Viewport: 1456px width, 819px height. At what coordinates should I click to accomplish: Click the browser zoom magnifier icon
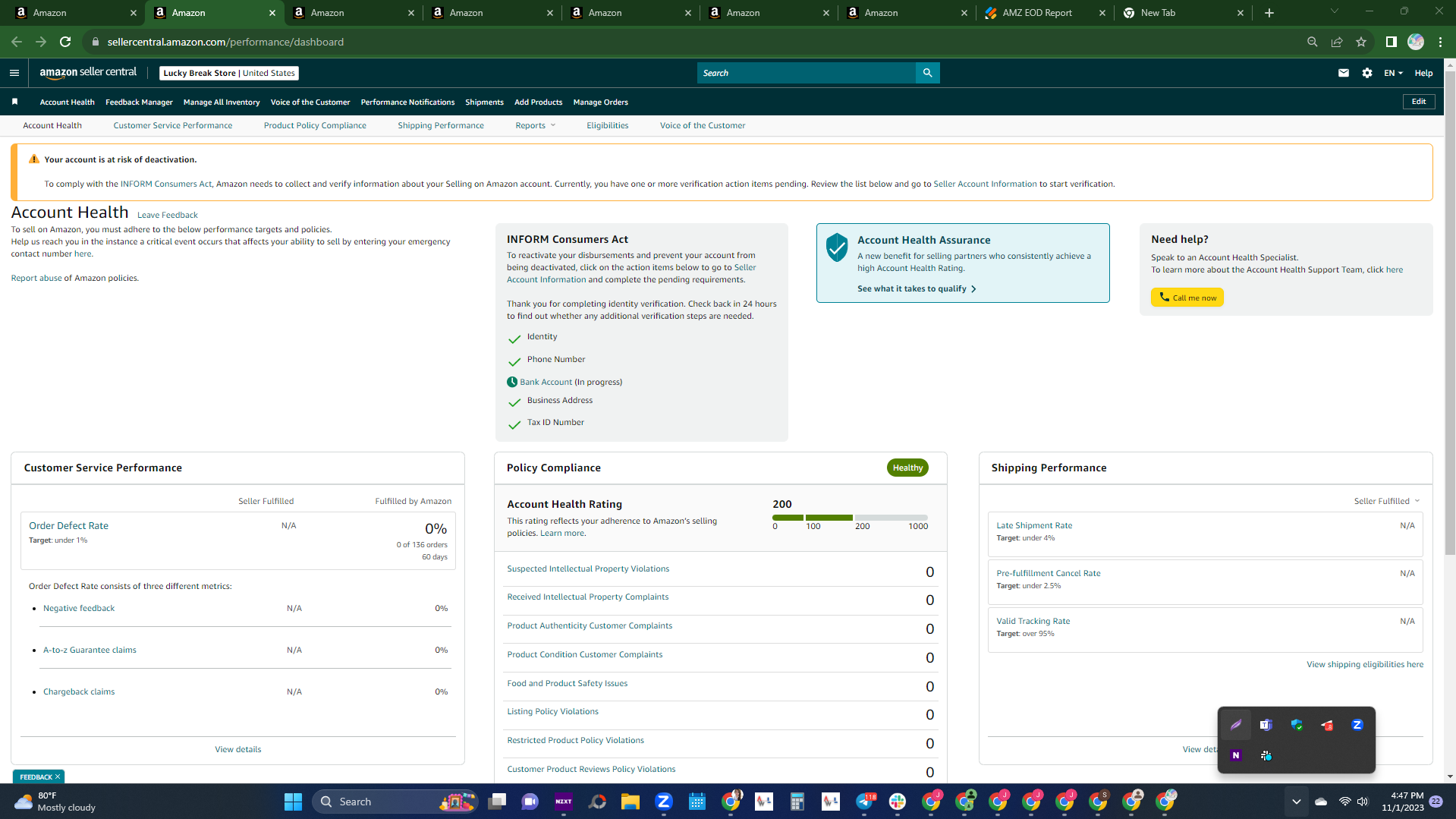click(1313, 42)
